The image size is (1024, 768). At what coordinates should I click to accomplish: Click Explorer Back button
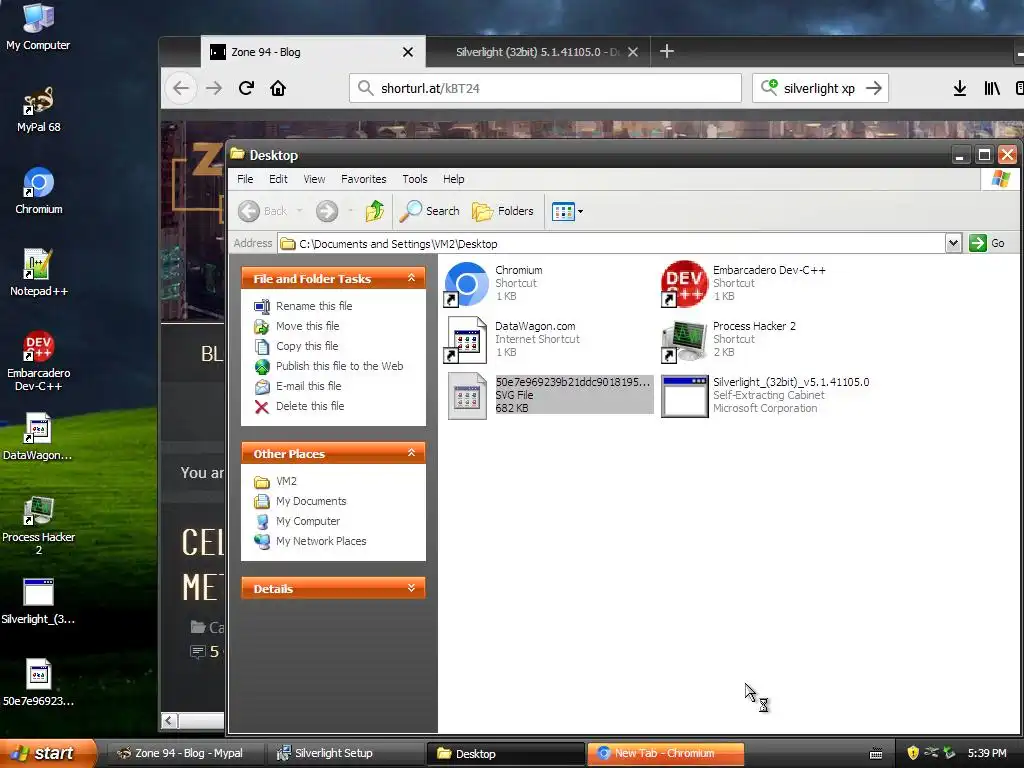point(263,211)
